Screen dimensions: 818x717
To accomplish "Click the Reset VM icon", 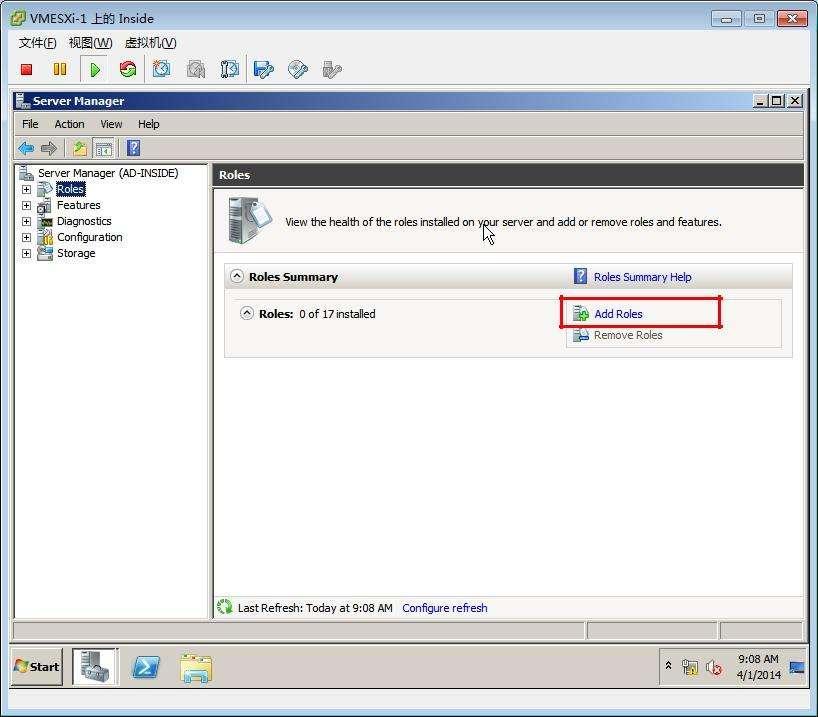I will pos(128,69).
